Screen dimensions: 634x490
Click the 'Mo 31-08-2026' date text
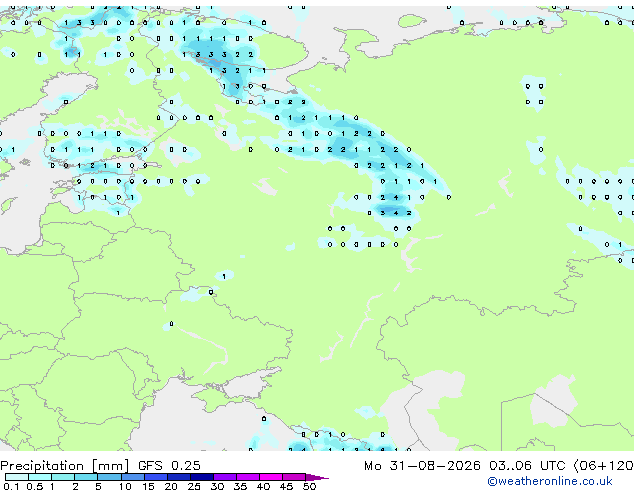tap(422, 466)
